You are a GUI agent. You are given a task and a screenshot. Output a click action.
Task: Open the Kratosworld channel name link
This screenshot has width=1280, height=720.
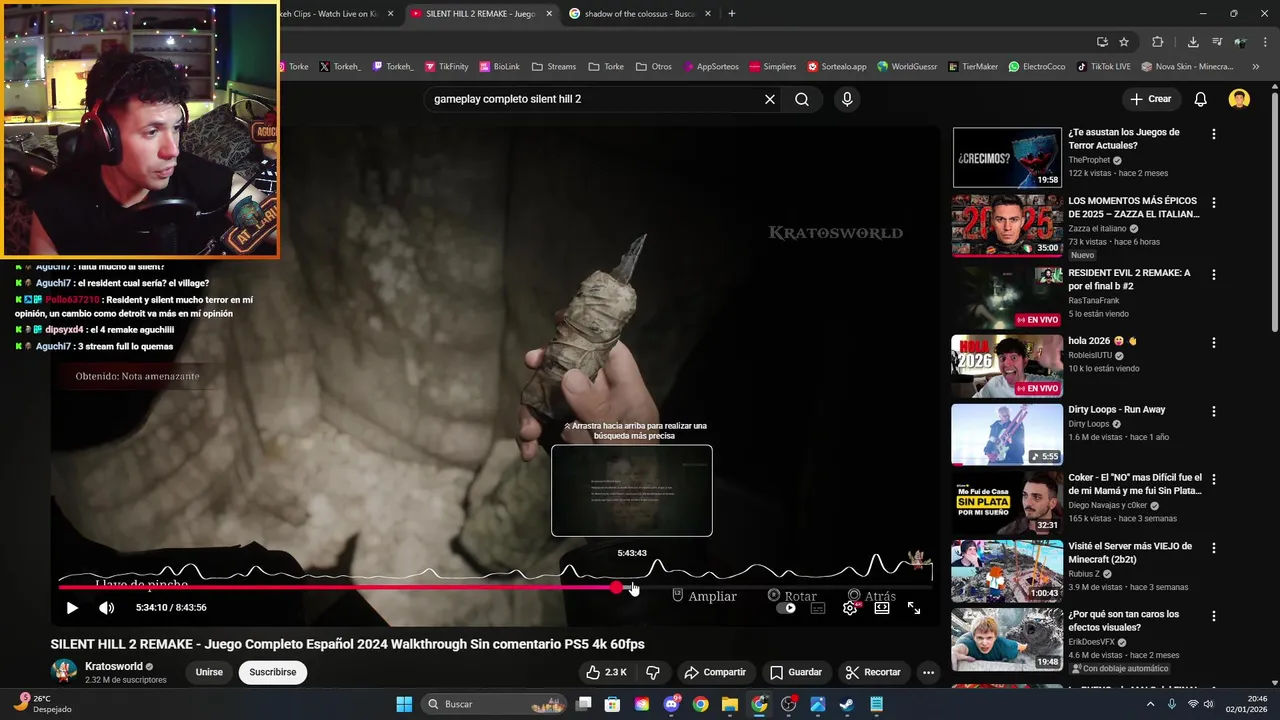114,666
